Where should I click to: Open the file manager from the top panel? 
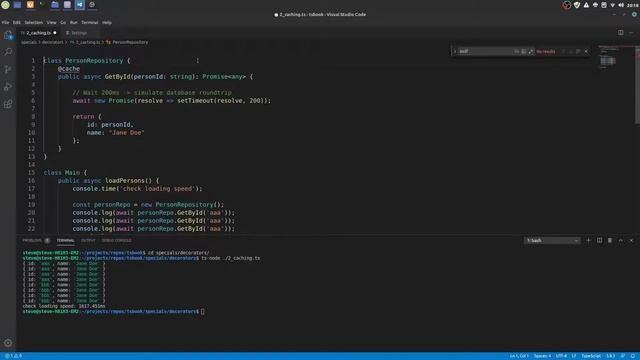(55, 5)
